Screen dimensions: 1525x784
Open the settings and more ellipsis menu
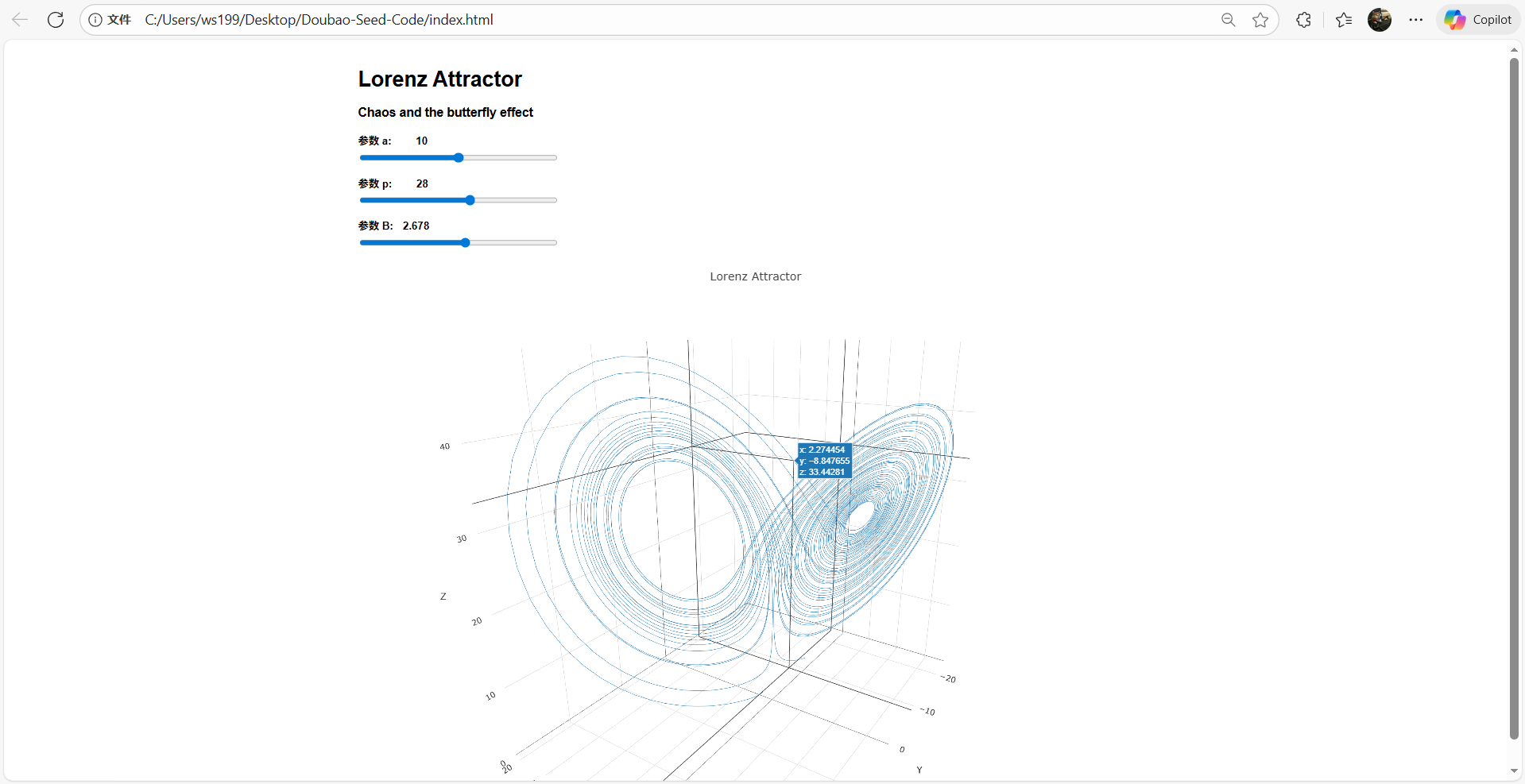(1416, 20)
